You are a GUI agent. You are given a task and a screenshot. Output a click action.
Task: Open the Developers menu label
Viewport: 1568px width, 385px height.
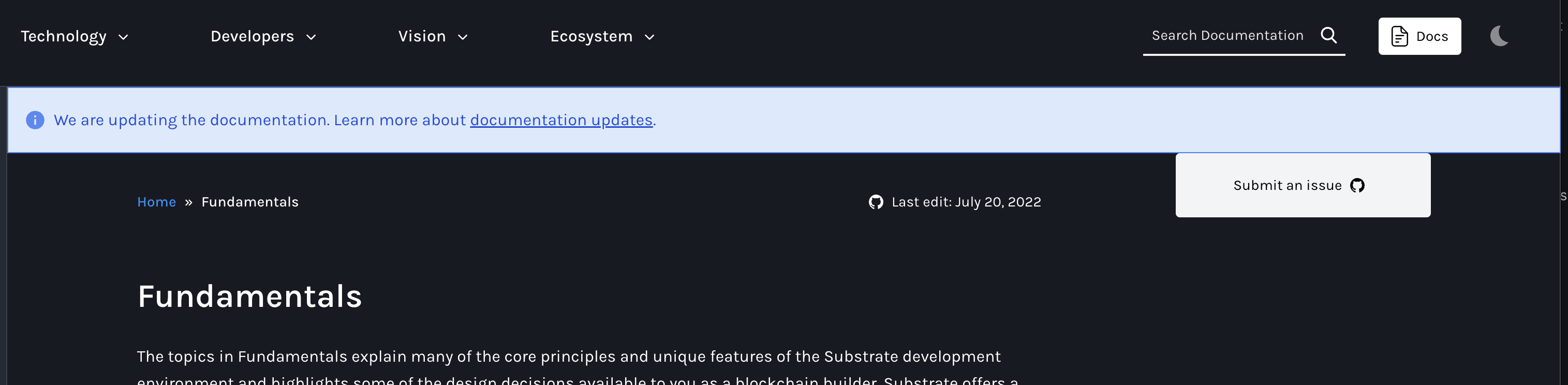(x=252, y=37)
